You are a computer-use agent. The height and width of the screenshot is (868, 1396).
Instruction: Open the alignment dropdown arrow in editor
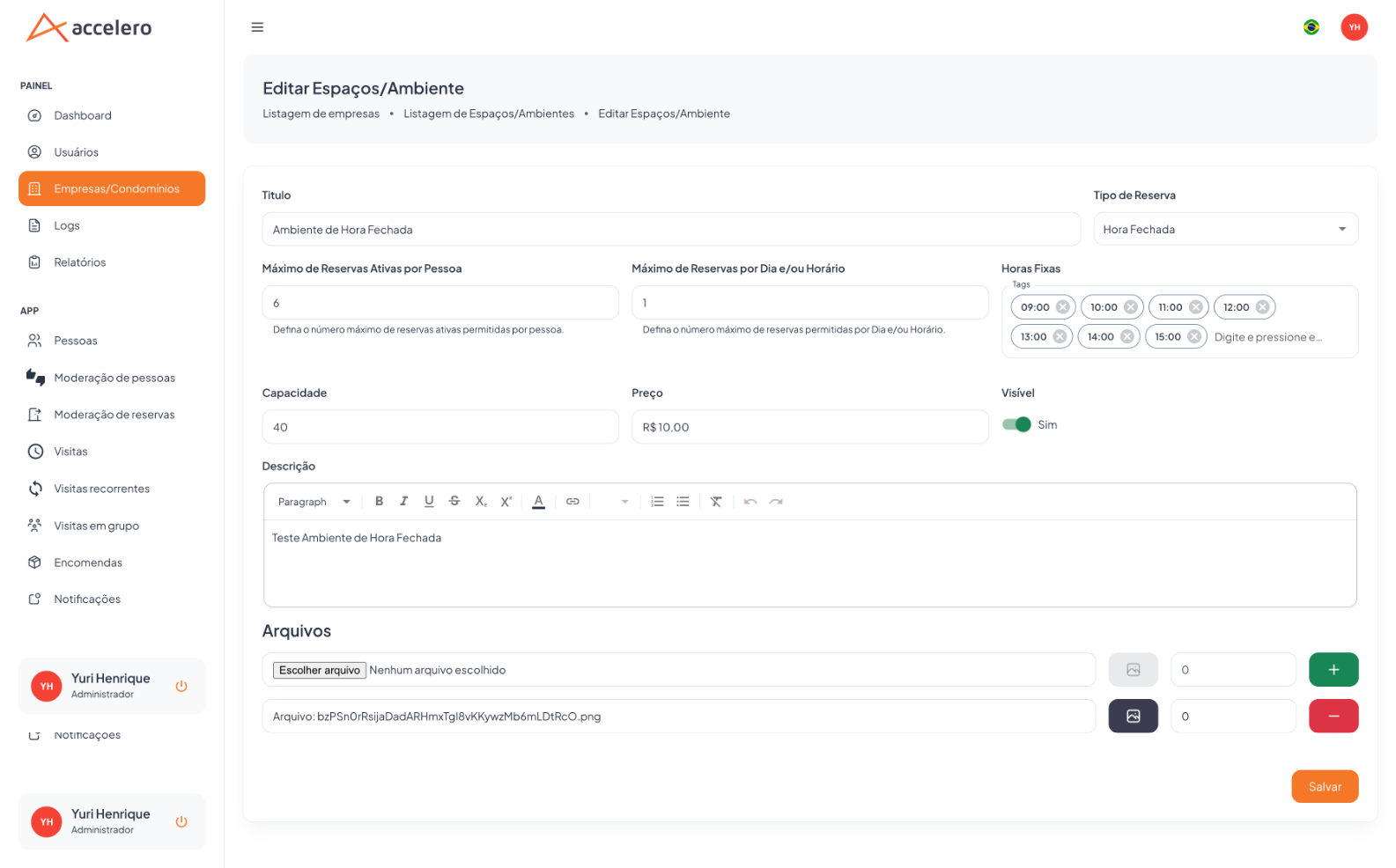(x=624, y=502)
